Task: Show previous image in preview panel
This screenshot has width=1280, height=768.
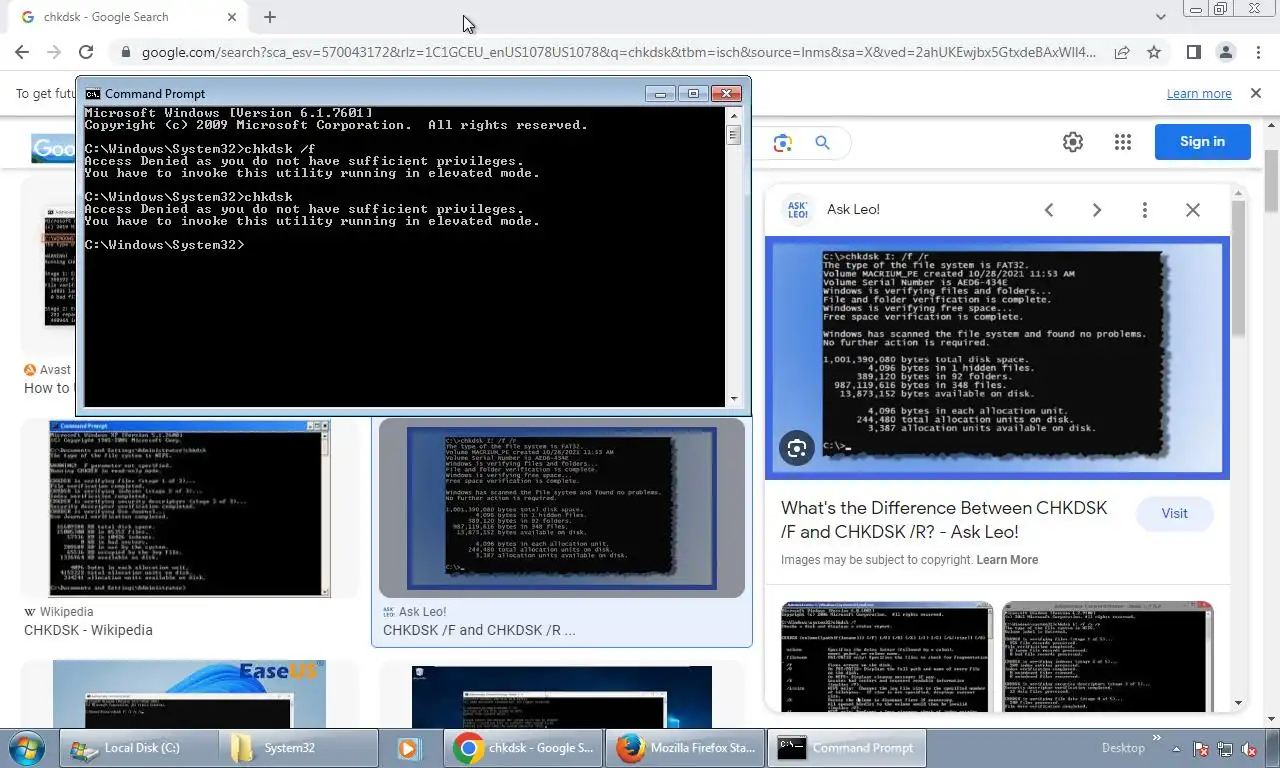Action: tap(1049, 210)
